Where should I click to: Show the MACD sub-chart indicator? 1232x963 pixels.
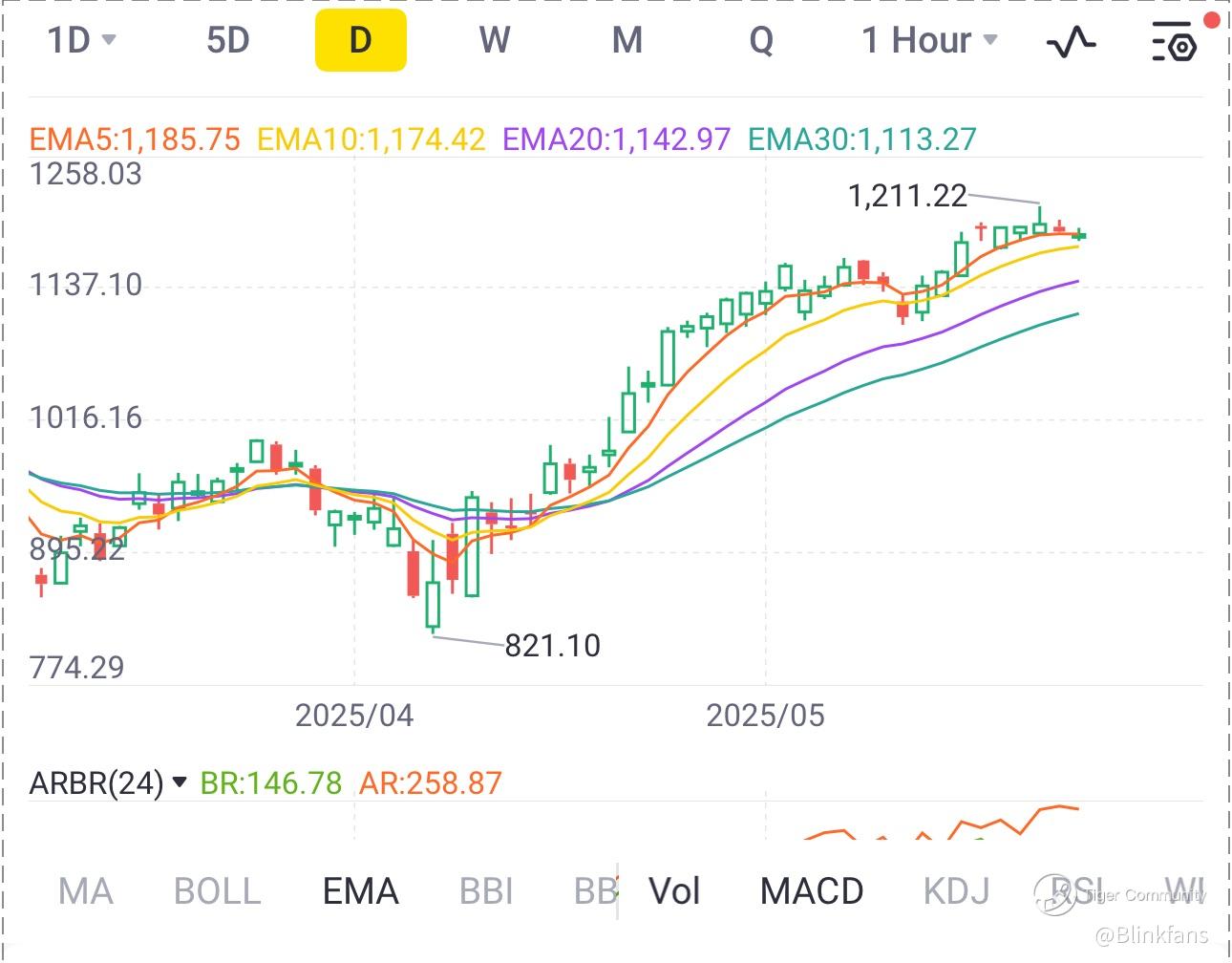point(812,891)
